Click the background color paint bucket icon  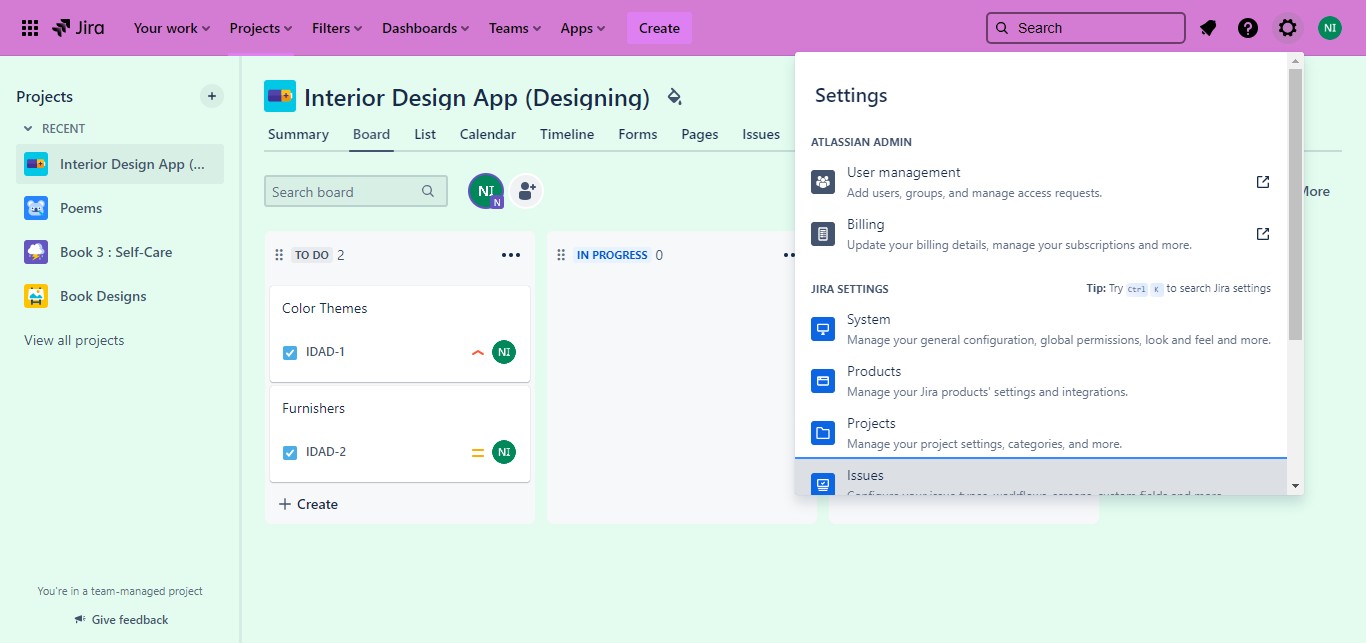point(674,97)
